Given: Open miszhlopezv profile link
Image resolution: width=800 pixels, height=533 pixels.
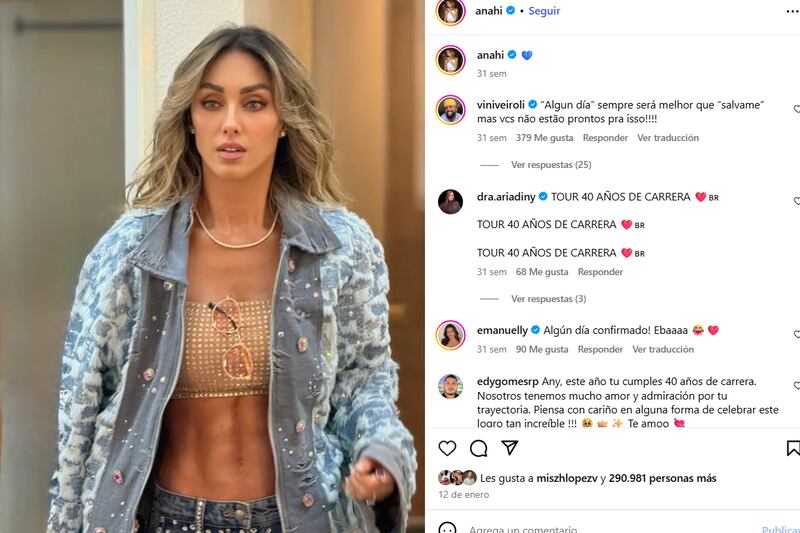Looking at the screenshot, I should 566,478.
